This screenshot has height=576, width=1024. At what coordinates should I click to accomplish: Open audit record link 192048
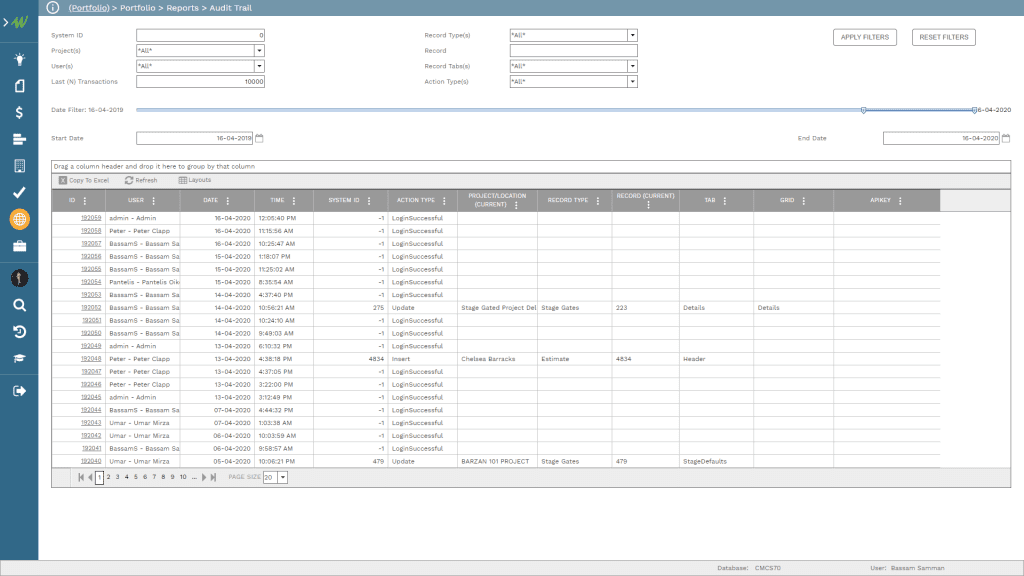(91, 359)
